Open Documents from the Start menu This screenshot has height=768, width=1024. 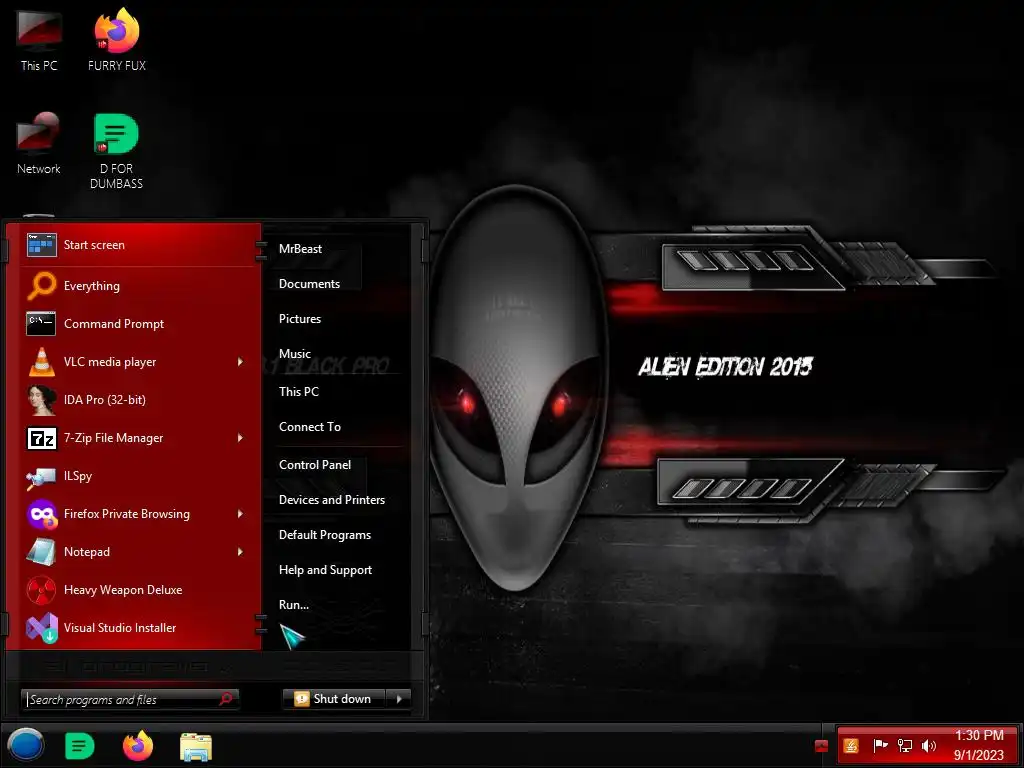[310, 283]
